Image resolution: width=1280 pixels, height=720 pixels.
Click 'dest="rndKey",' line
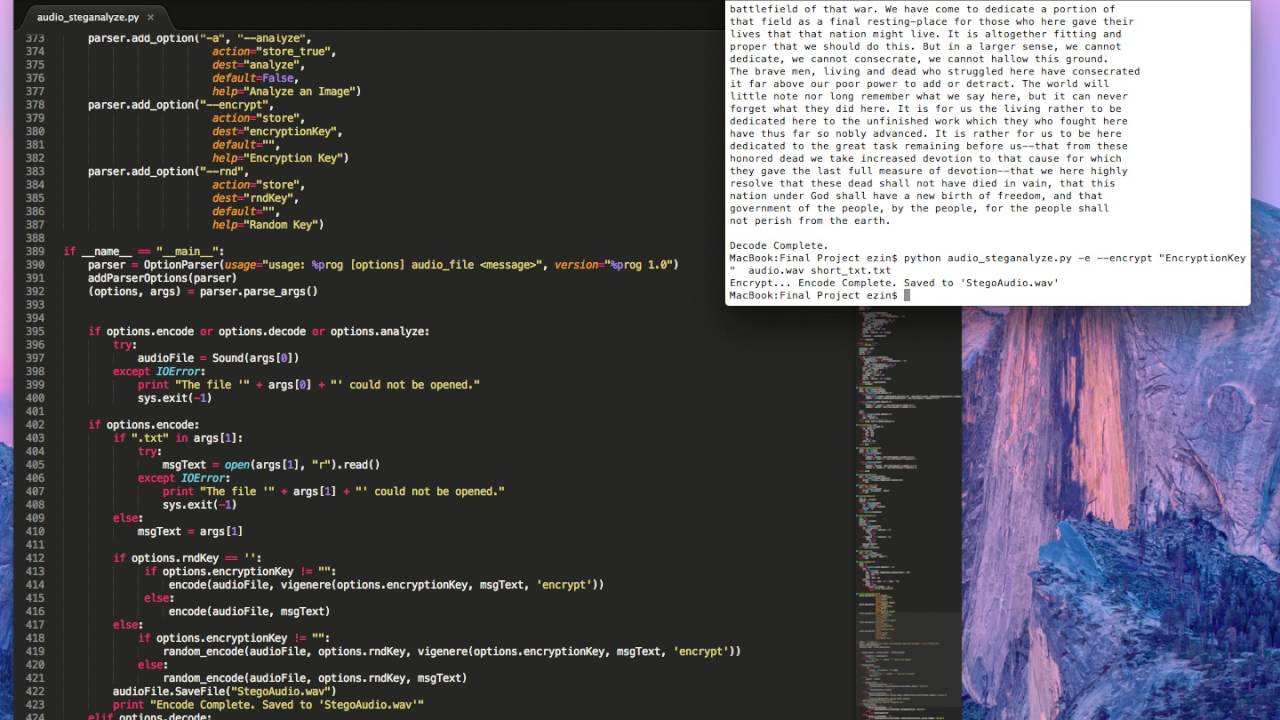pyautogui.click(x=255, y=198)
